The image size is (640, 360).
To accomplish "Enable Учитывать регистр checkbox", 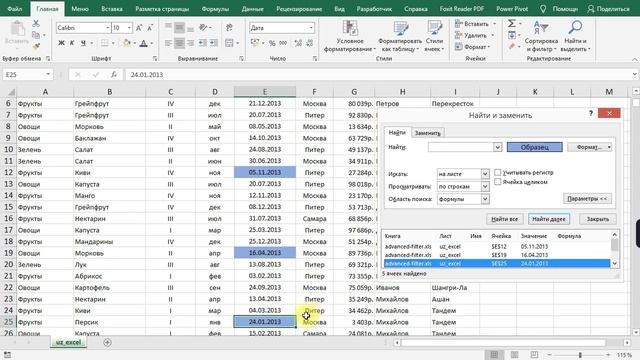I will 498,172.
